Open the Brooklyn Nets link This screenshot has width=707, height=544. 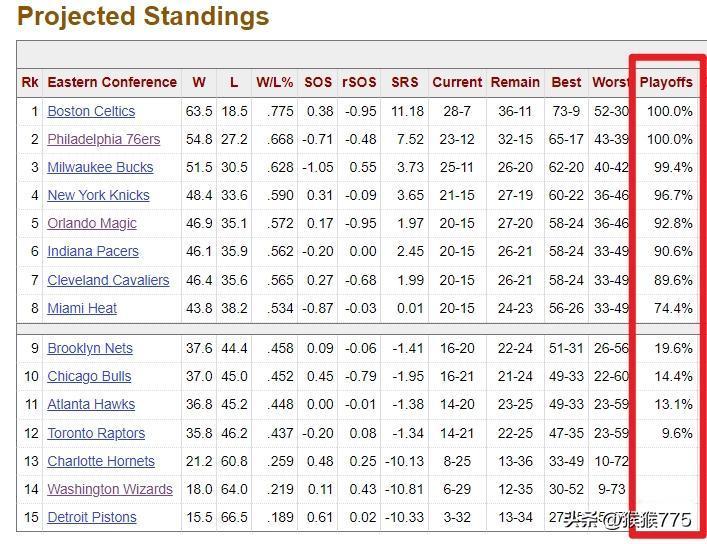(x=90, y=348)
